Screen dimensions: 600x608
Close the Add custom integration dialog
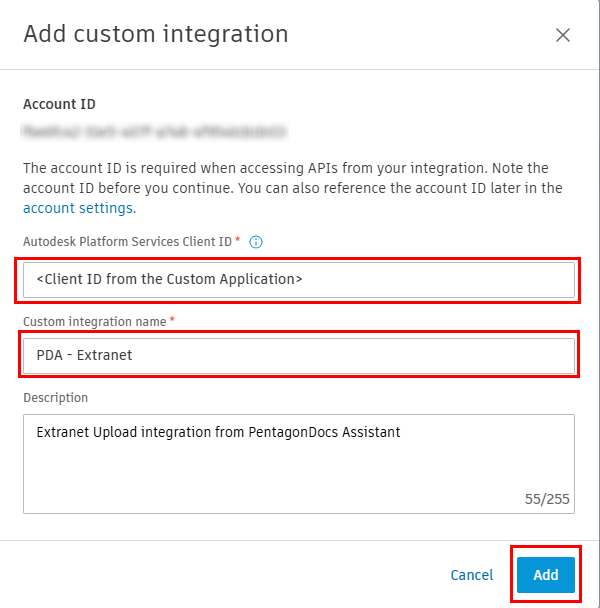[563, 35]
